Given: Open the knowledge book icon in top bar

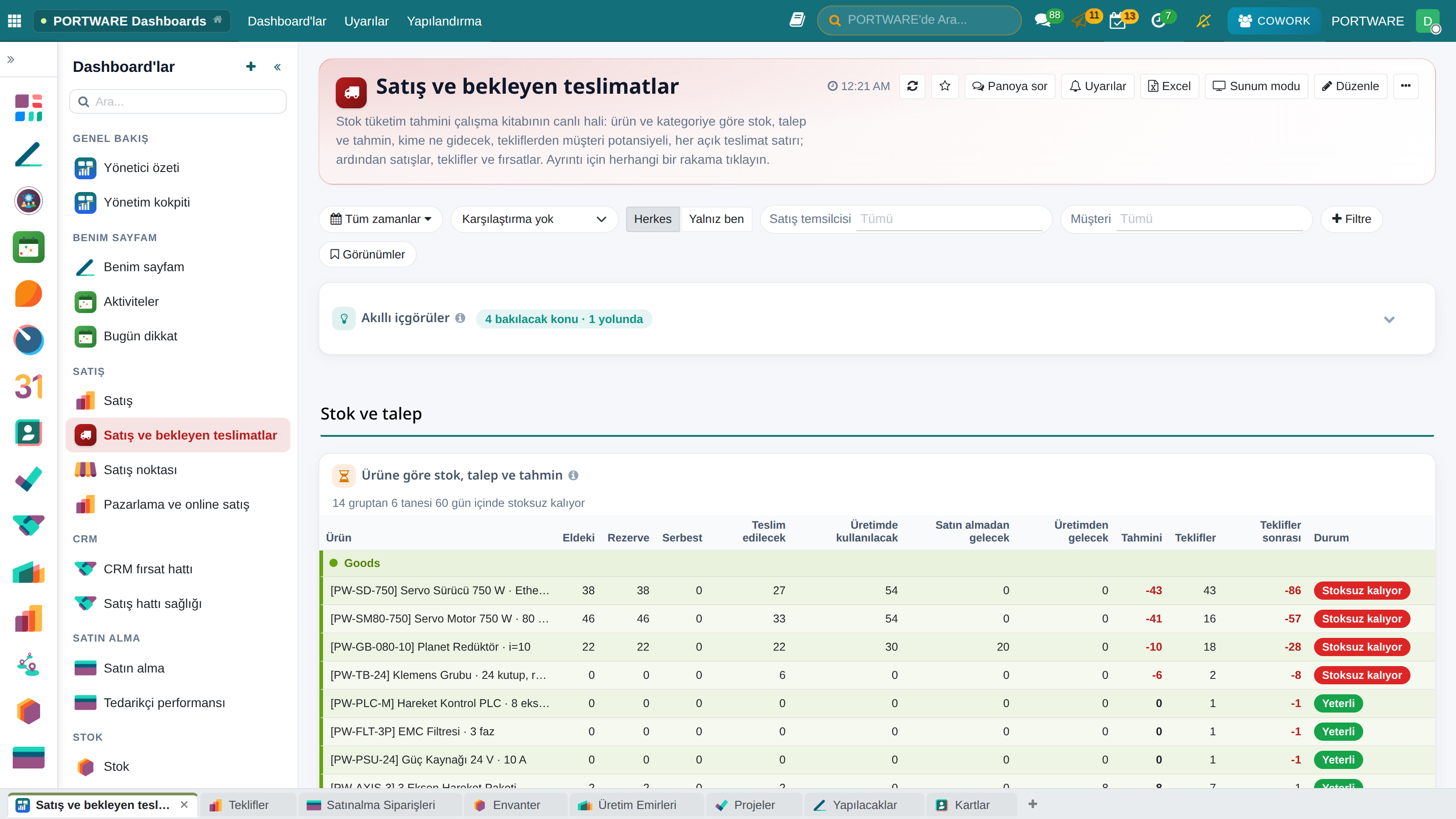Looking at the screenshot, I should tap(797, 20).
